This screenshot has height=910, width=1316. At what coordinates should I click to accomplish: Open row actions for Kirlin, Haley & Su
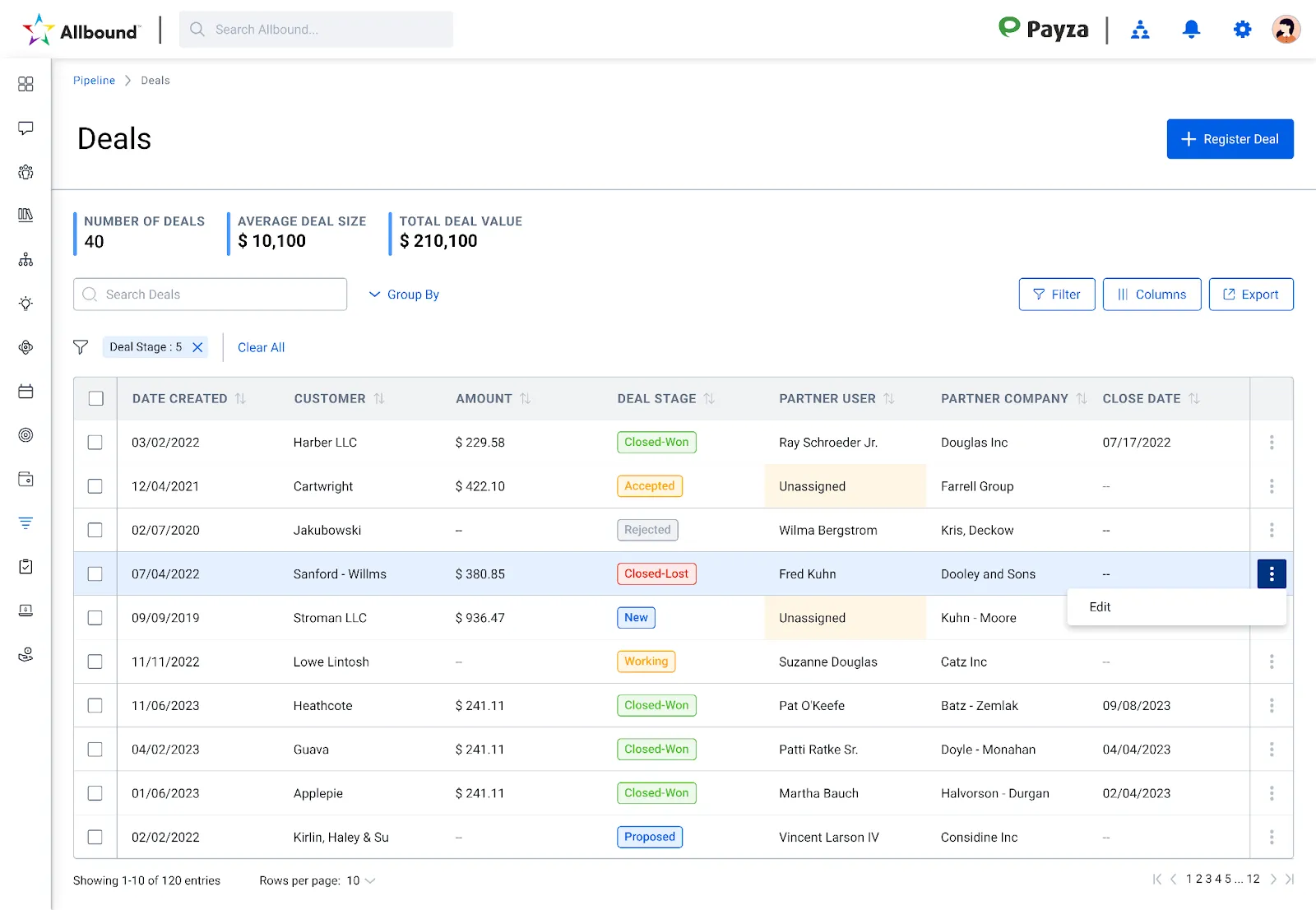point(1272,837)
